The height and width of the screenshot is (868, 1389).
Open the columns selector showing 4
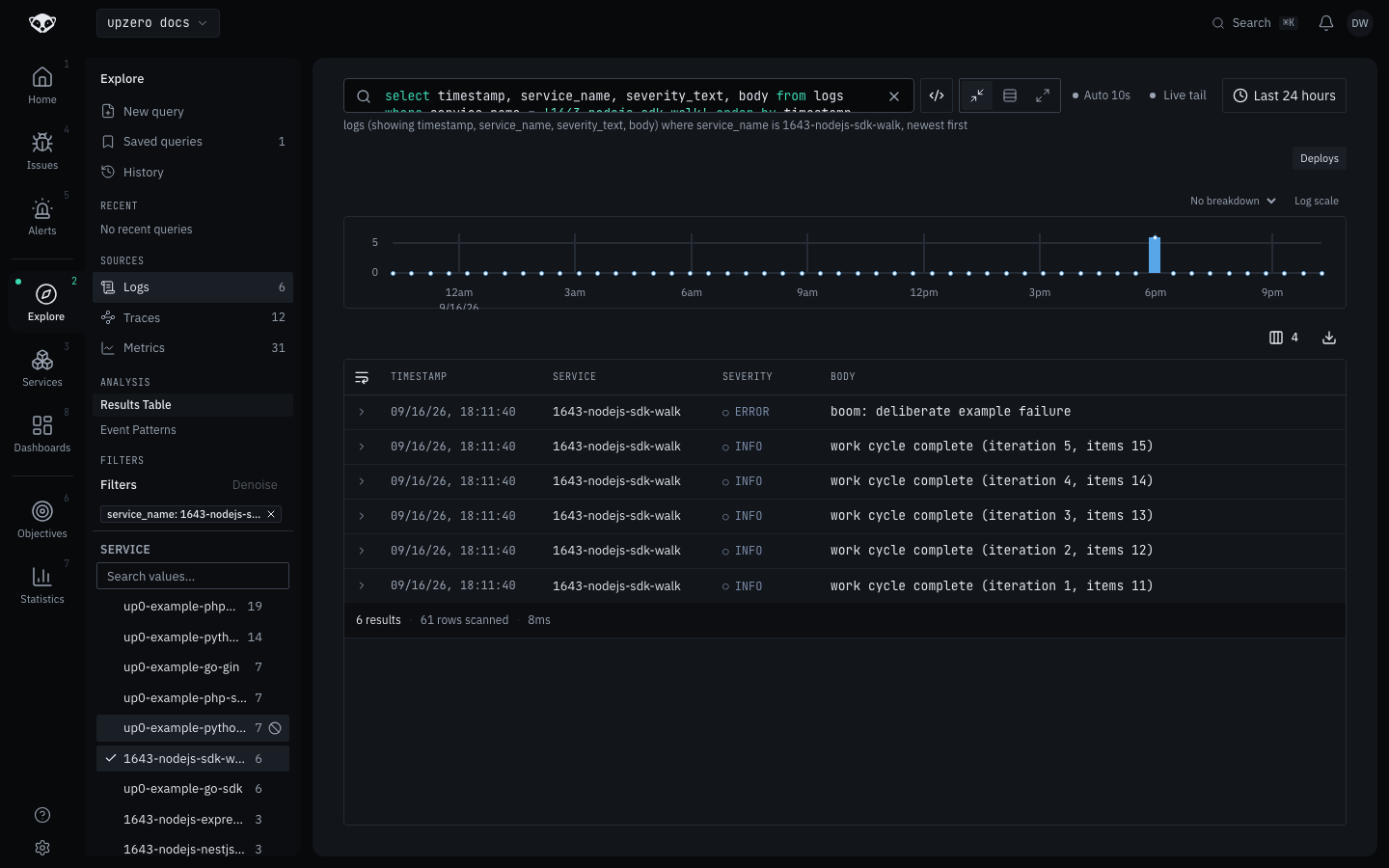[1284, 338]
